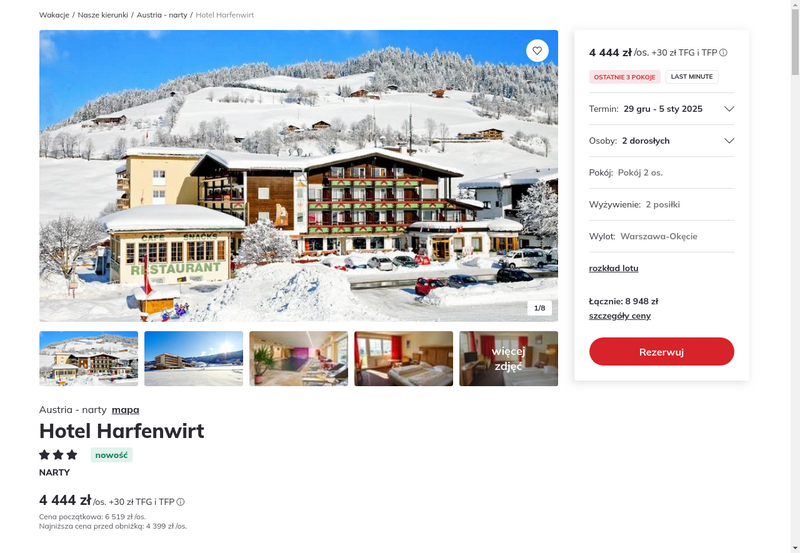
Task: Open the Wakacje breadcrumb link
Action: pyautogui.click(x=54, y=15)
